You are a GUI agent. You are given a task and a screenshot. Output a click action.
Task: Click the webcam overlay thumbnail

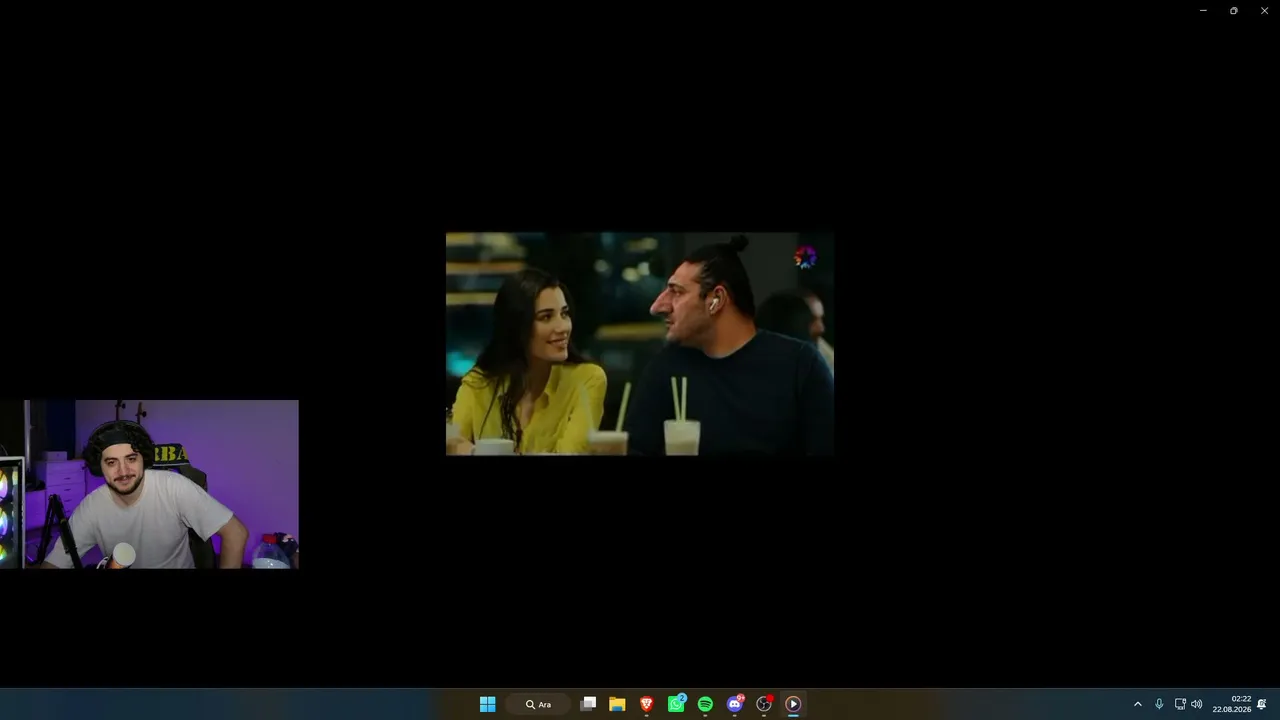point(149,484)
